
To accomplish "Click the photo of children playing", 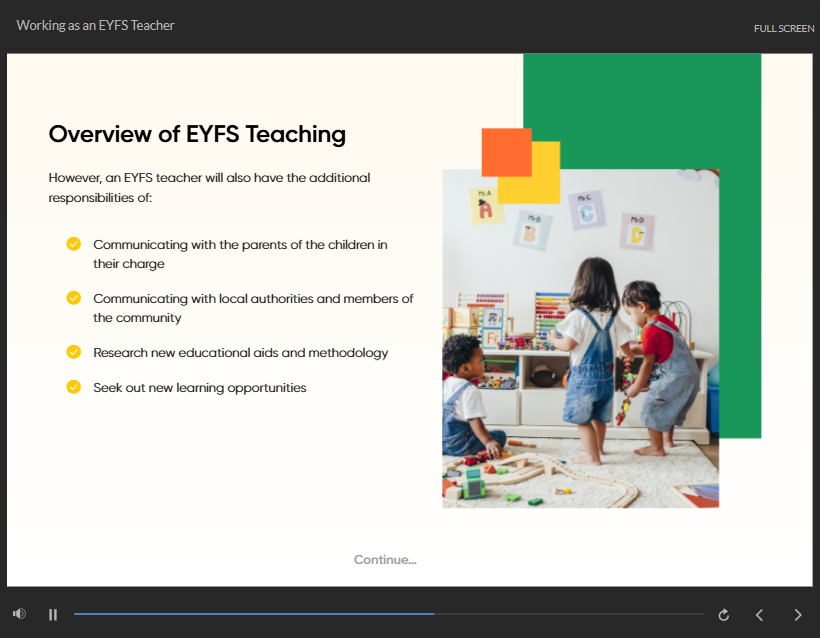I will 580,360.
